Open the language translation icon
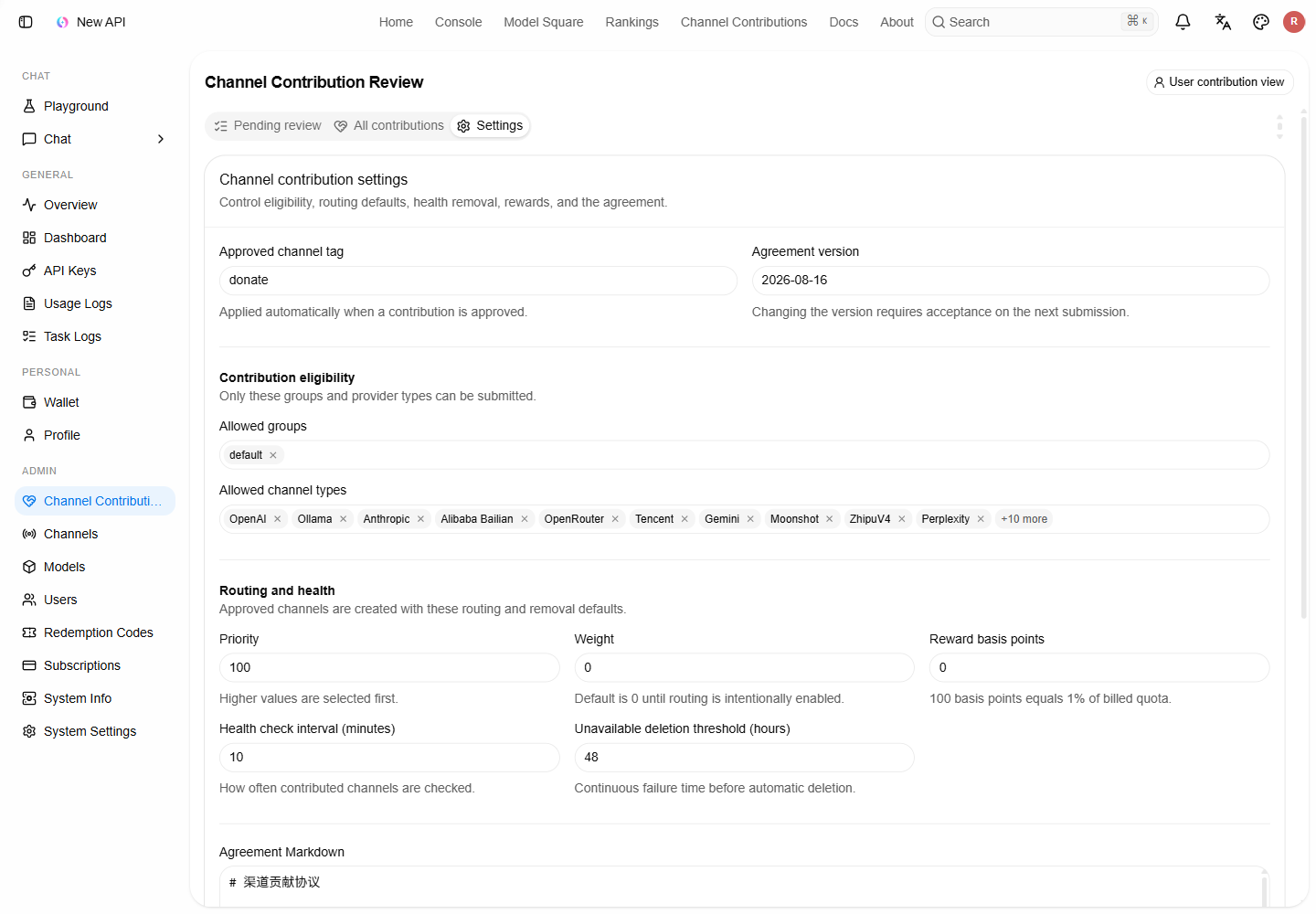Viewport: 1316px width, 914px height. pos(1223,22)
